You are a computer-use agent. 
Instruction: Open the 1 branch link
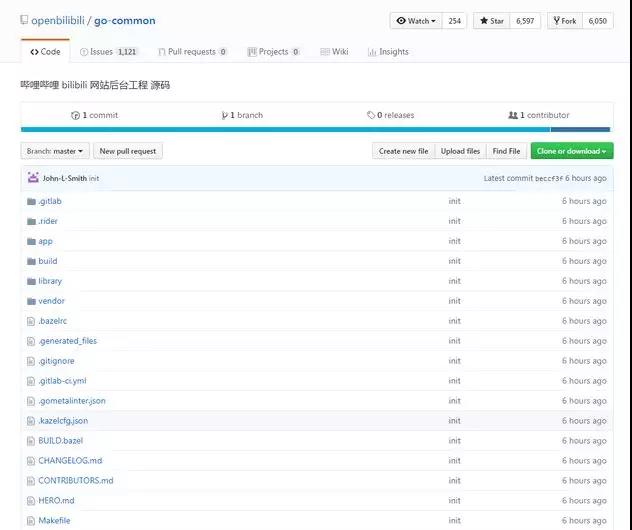[x=242, y=115]
